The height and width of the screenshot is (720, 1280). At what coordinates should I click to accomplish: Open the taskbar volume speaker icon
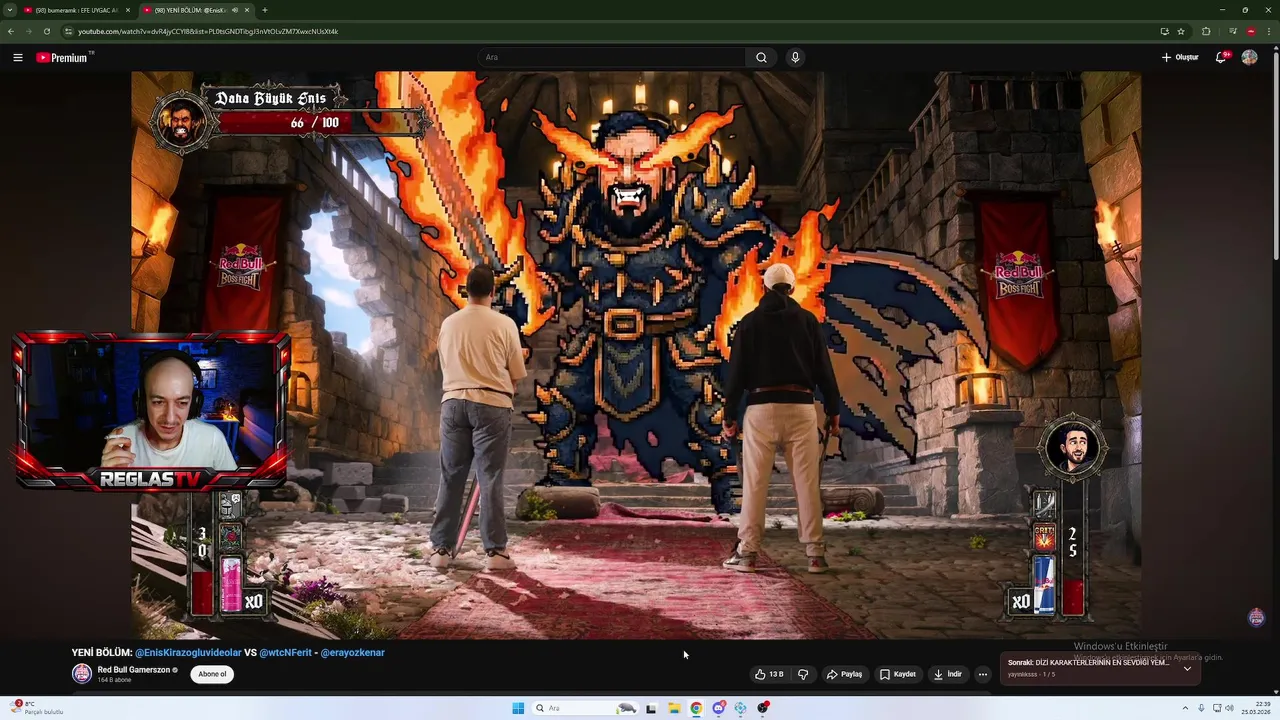pos(1229,708)
